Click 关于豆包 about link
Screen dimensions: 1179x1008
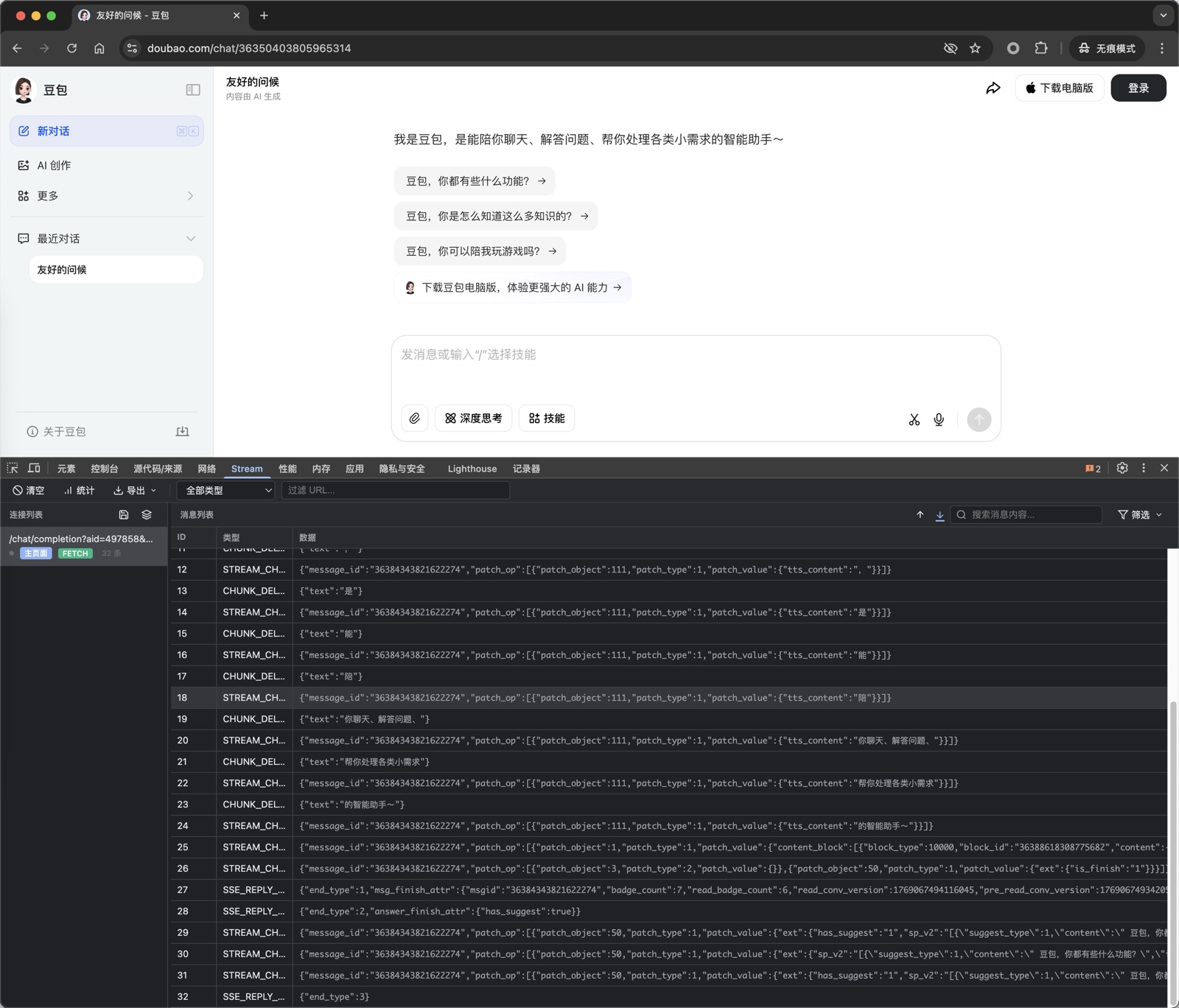57,432
